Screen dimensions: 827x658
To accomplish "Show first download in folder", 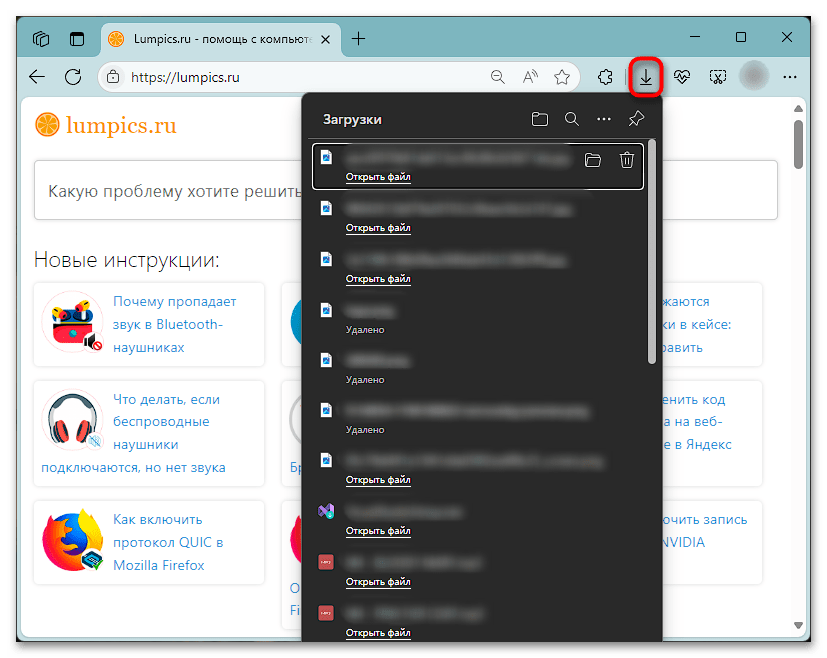I will pos(593,160).
